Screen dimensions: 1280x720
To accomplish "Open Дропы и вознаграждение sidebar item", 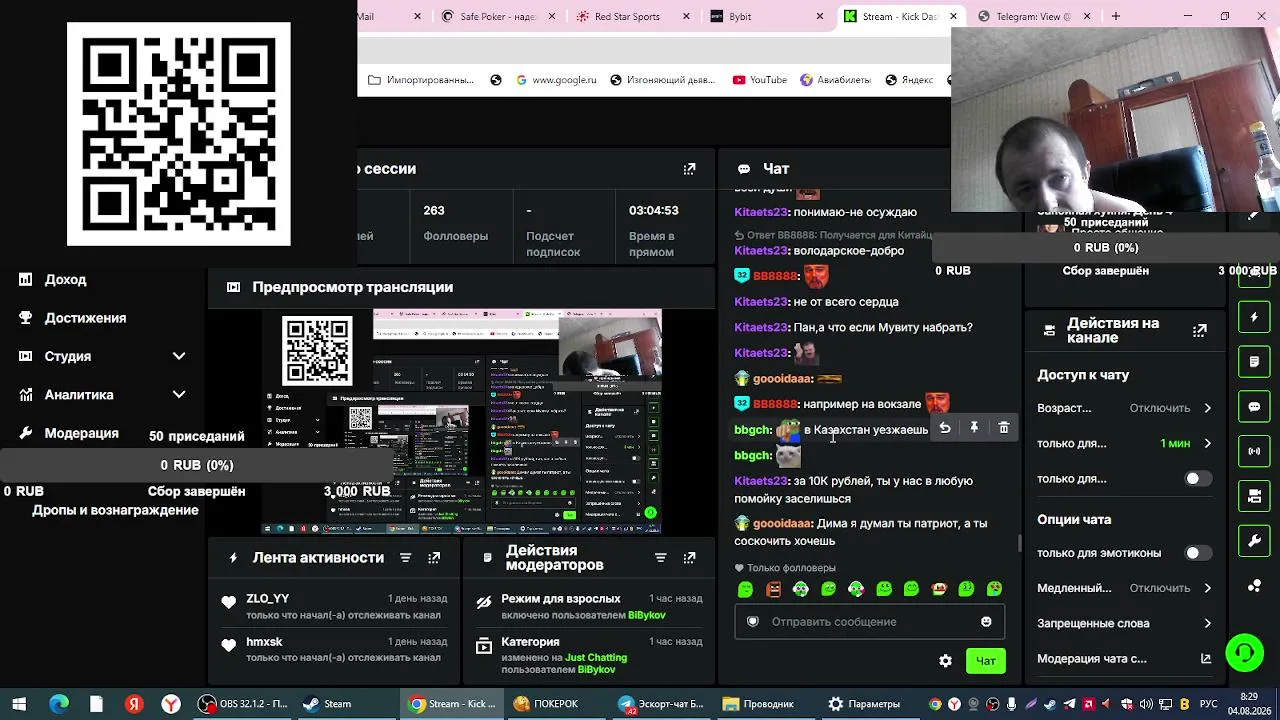I will click(x=115, y=510).
